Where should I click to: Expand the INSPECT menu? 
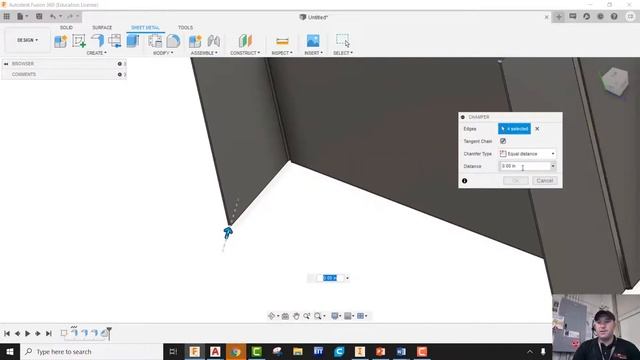[282, 53]
